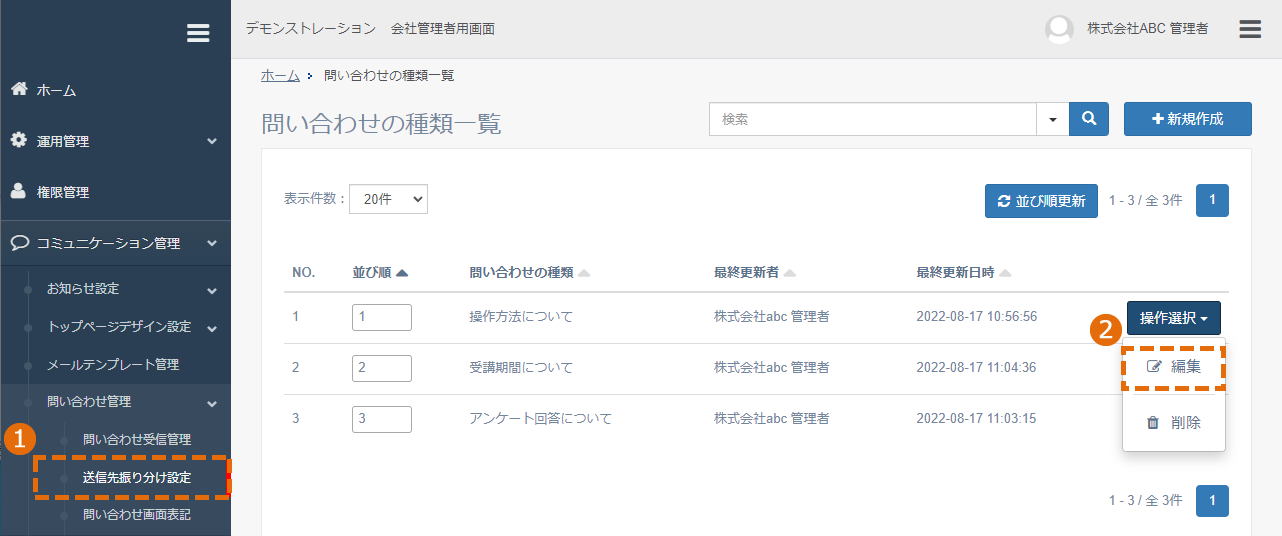Click the NO. column header
Viewport: 1282px width, 536px height.
point(304,273)
